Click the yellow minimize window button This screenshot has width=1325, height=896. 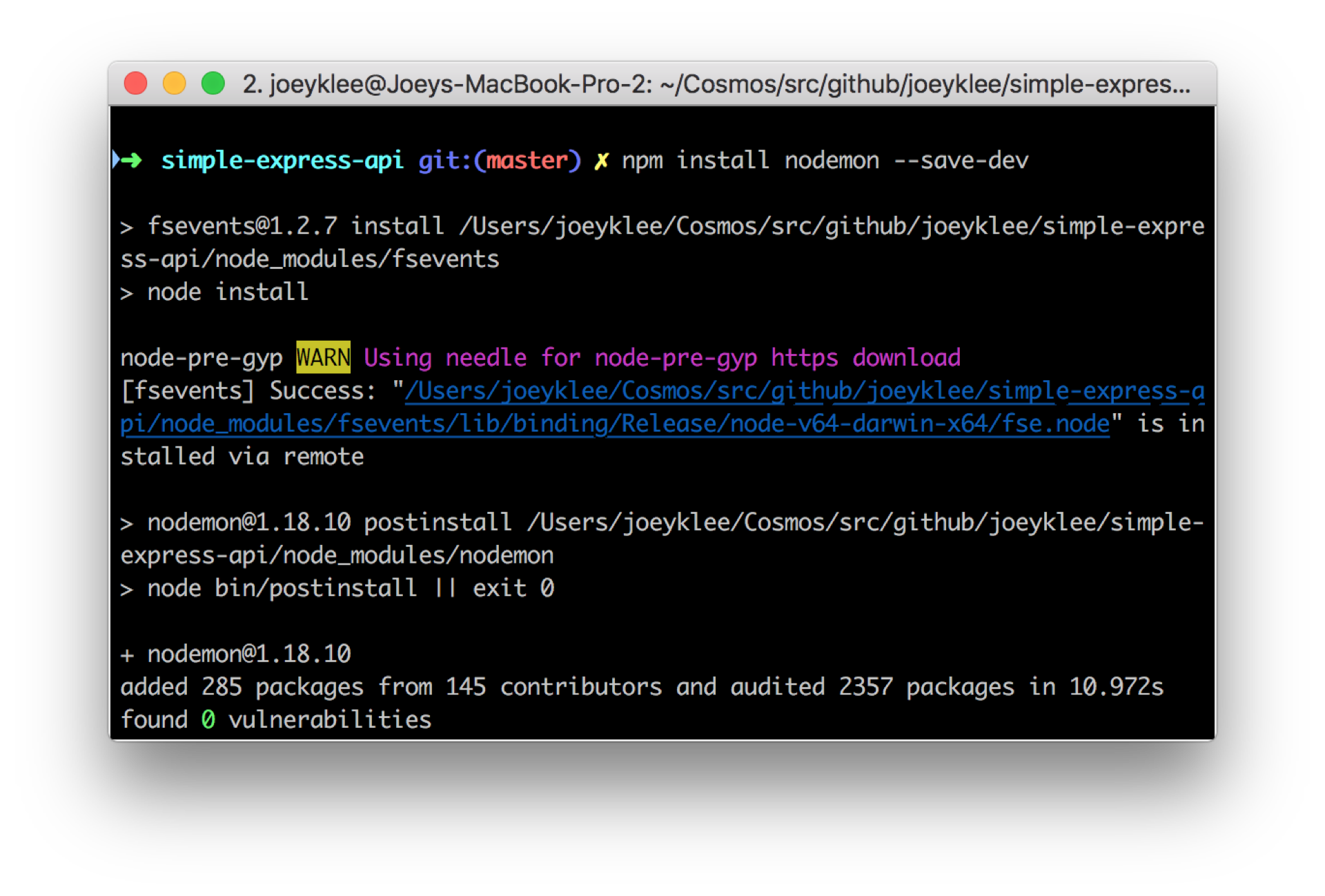(174, 83)
